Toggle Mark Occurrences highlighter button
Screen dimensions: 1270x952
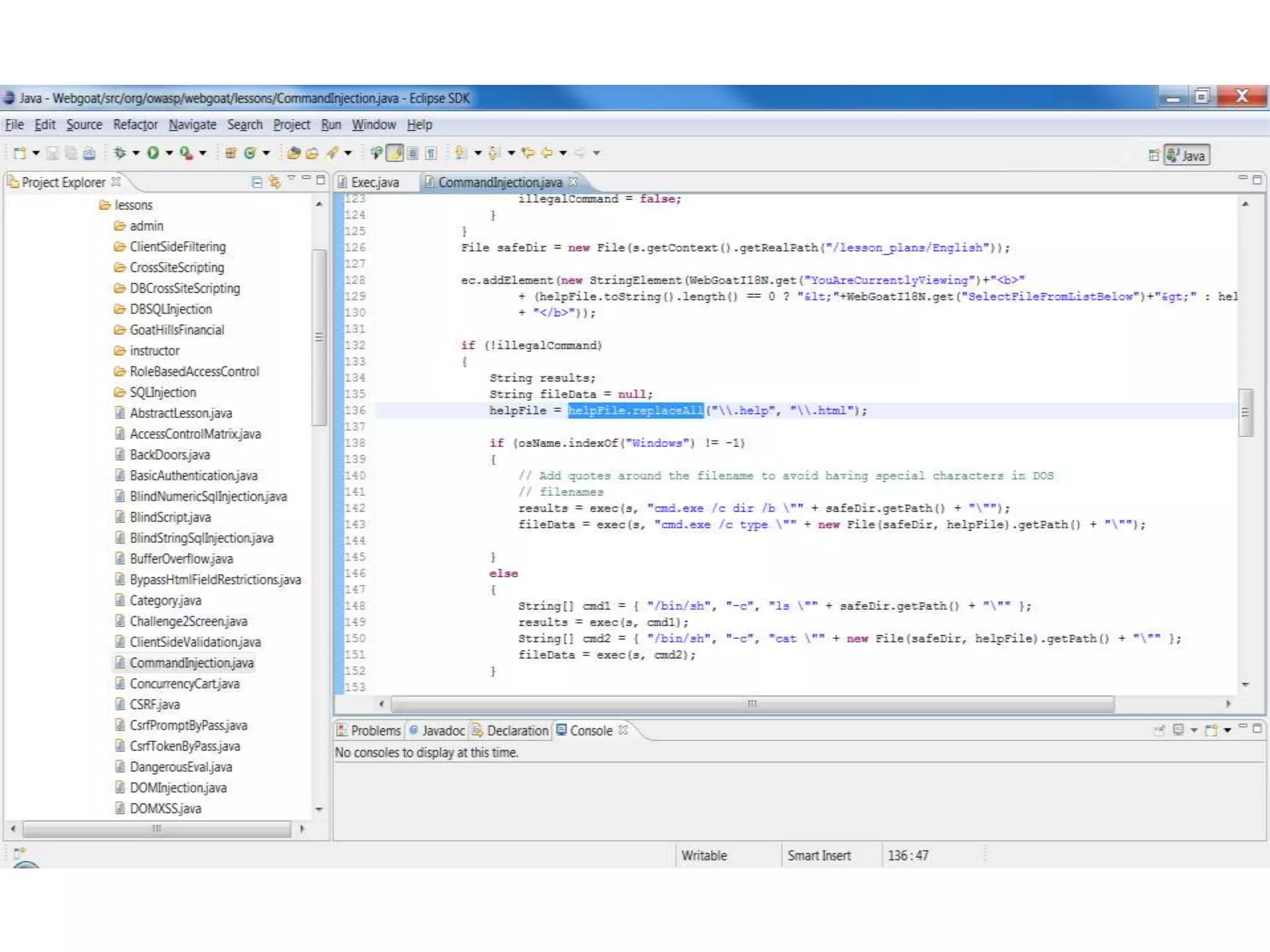[x=395, y=152]
